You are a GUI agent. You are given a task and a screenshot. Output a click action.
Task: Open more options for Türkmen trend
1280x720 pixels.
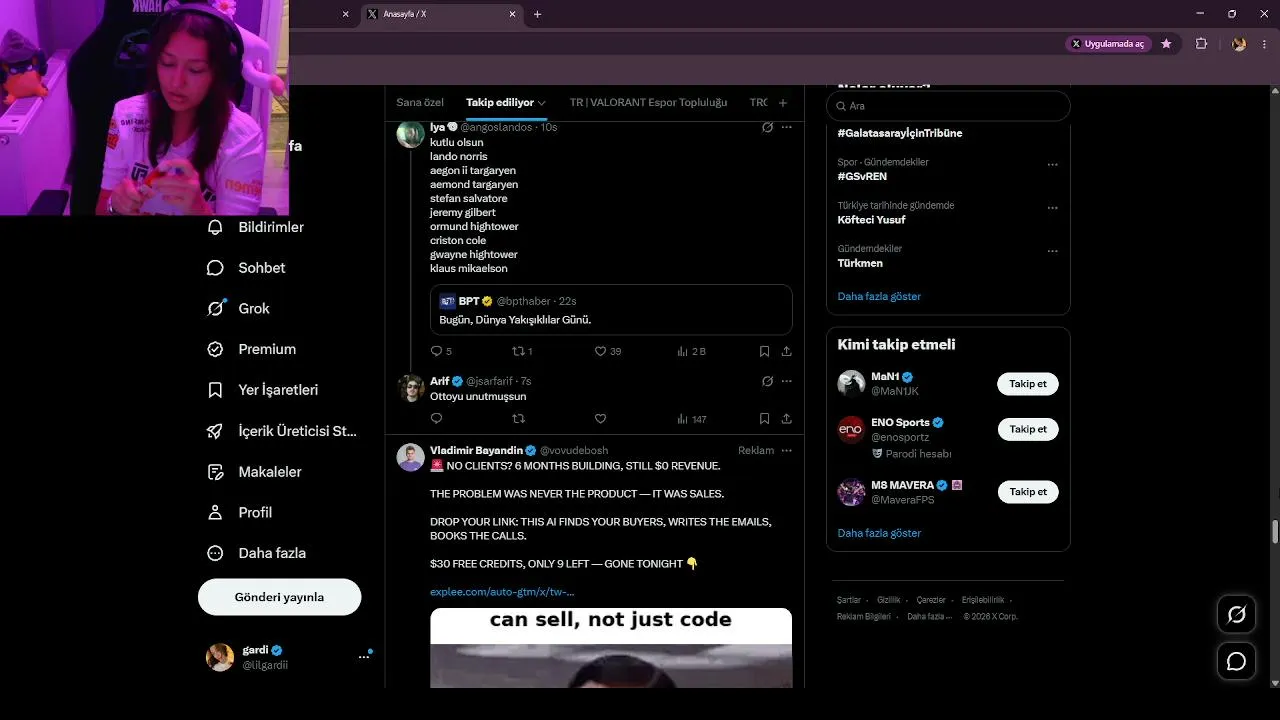[x=1052, y=251]
